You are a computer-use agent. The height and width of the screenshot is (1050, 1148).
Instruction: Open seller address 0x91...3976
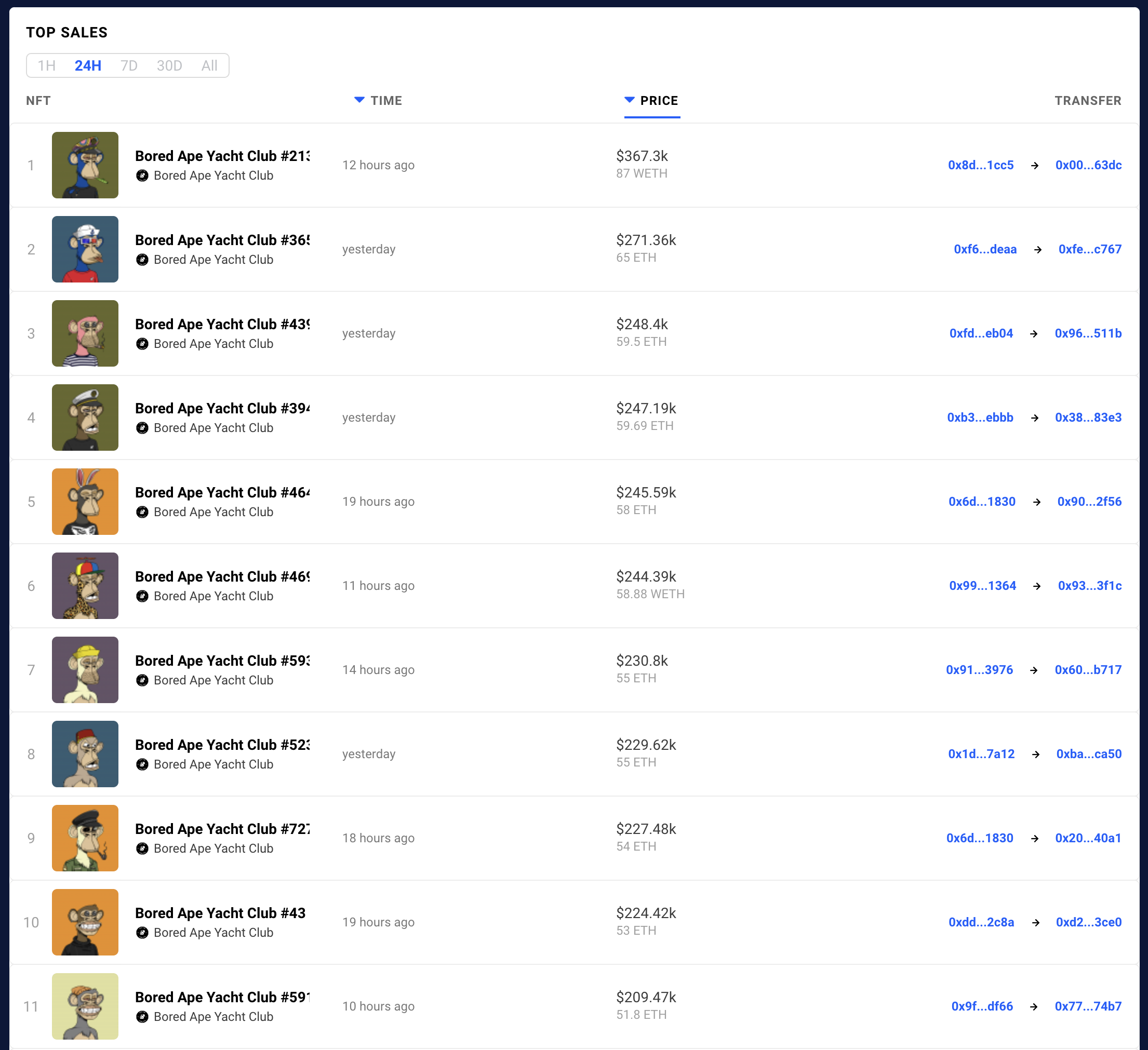click(x=980, y=670)
